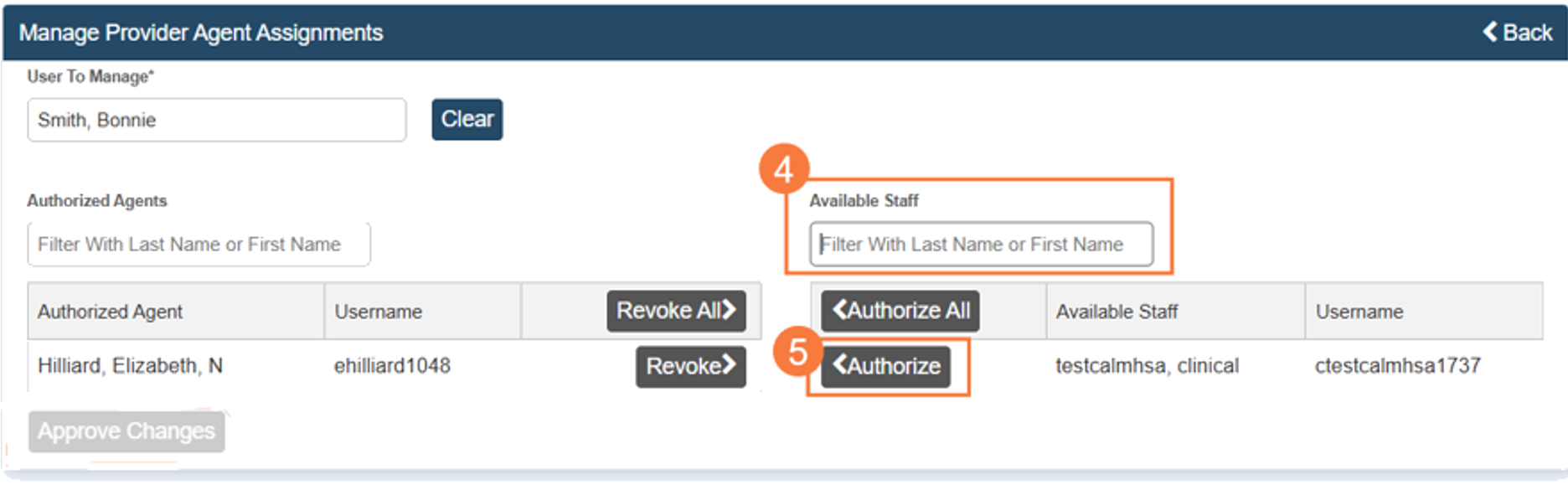Focus the Available Staff filter field
The height and width of the screenshot is (485, 1568).
coord(981,245)
